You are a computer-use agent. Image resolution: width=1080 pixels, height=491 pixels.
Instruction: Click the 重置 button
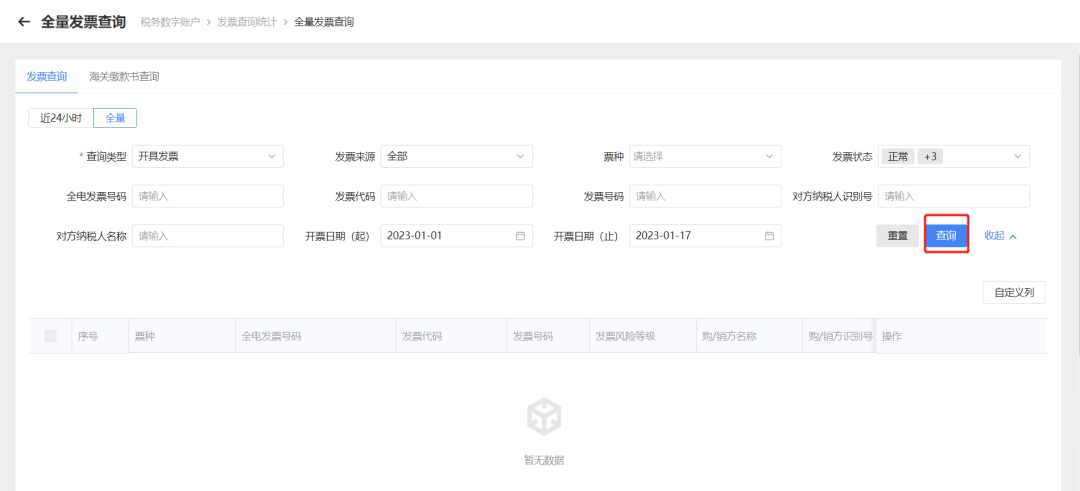897,236
